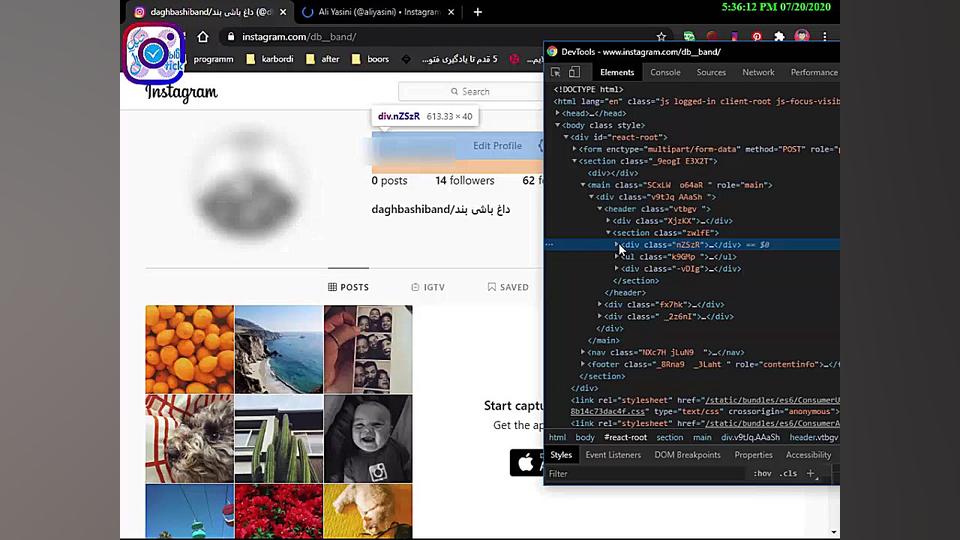This screenshot has width=960, height=540.
Task: Click the Pinterest extension icon
Action: point(757,37)
